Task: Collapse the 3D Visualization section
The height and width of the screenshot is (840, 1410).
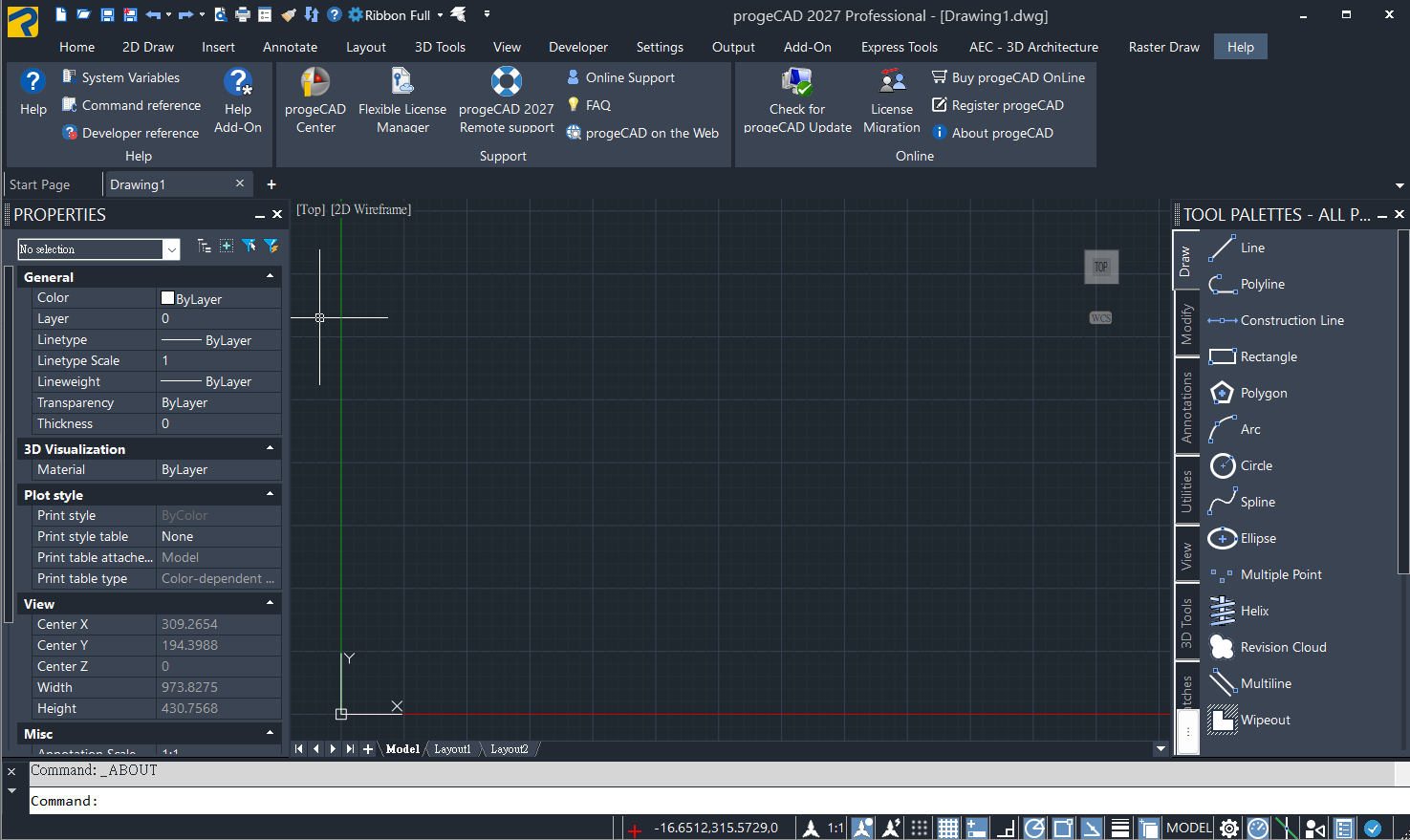Action: point(270,448)
